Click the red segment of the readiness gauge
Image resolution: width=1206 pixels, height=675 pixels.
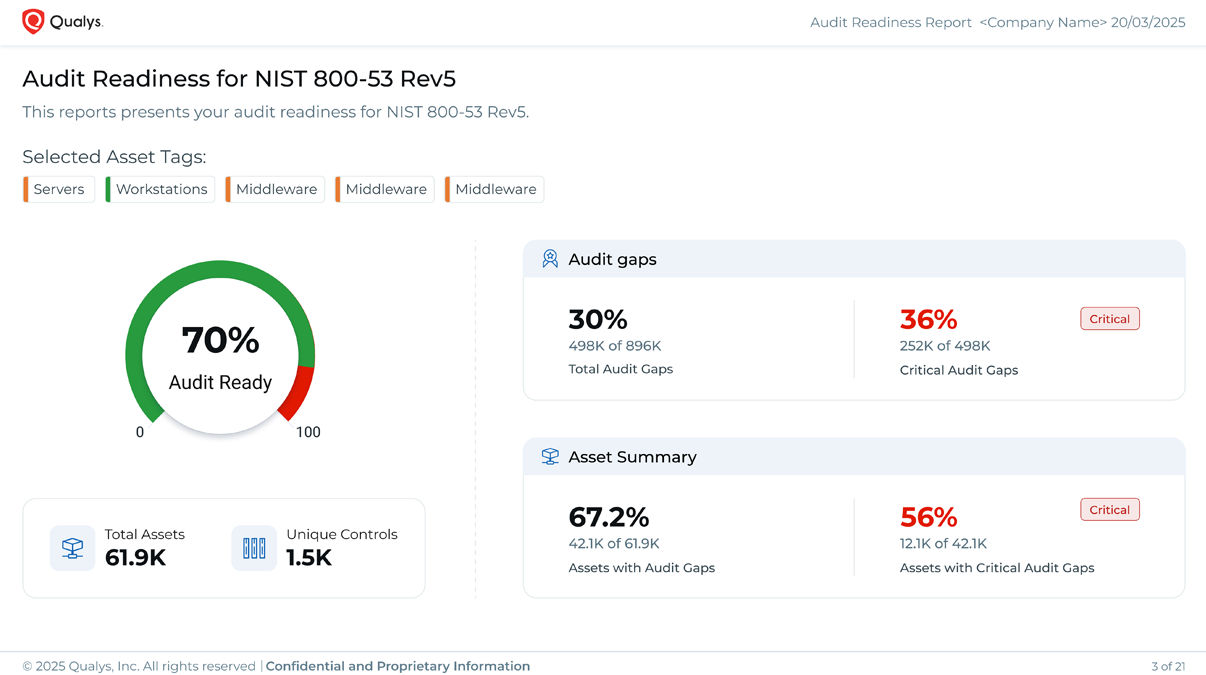coord(297,393)
